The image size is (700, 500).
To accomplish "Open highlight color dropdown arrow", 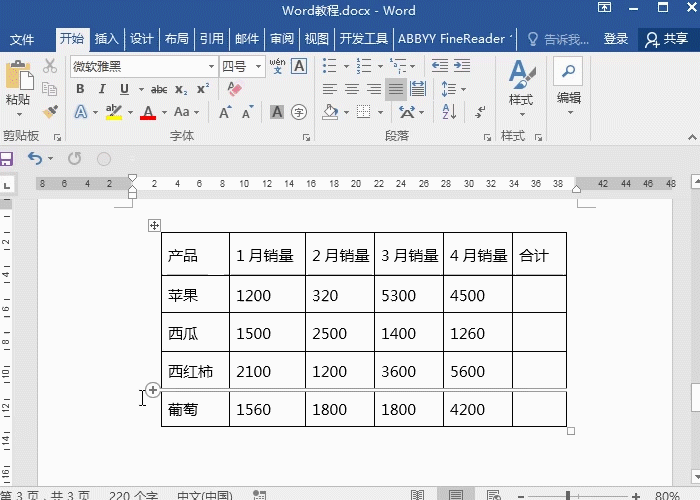I will 130,112.
